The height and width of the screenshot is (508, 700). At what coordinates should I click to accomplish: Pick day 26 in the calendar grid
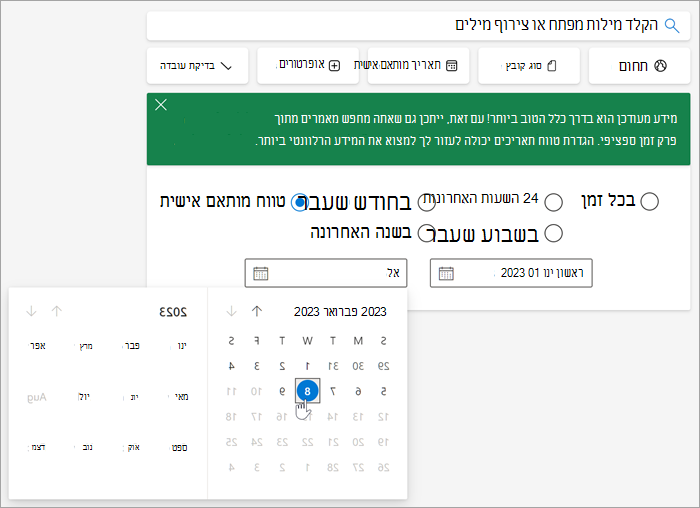(383, 467)
